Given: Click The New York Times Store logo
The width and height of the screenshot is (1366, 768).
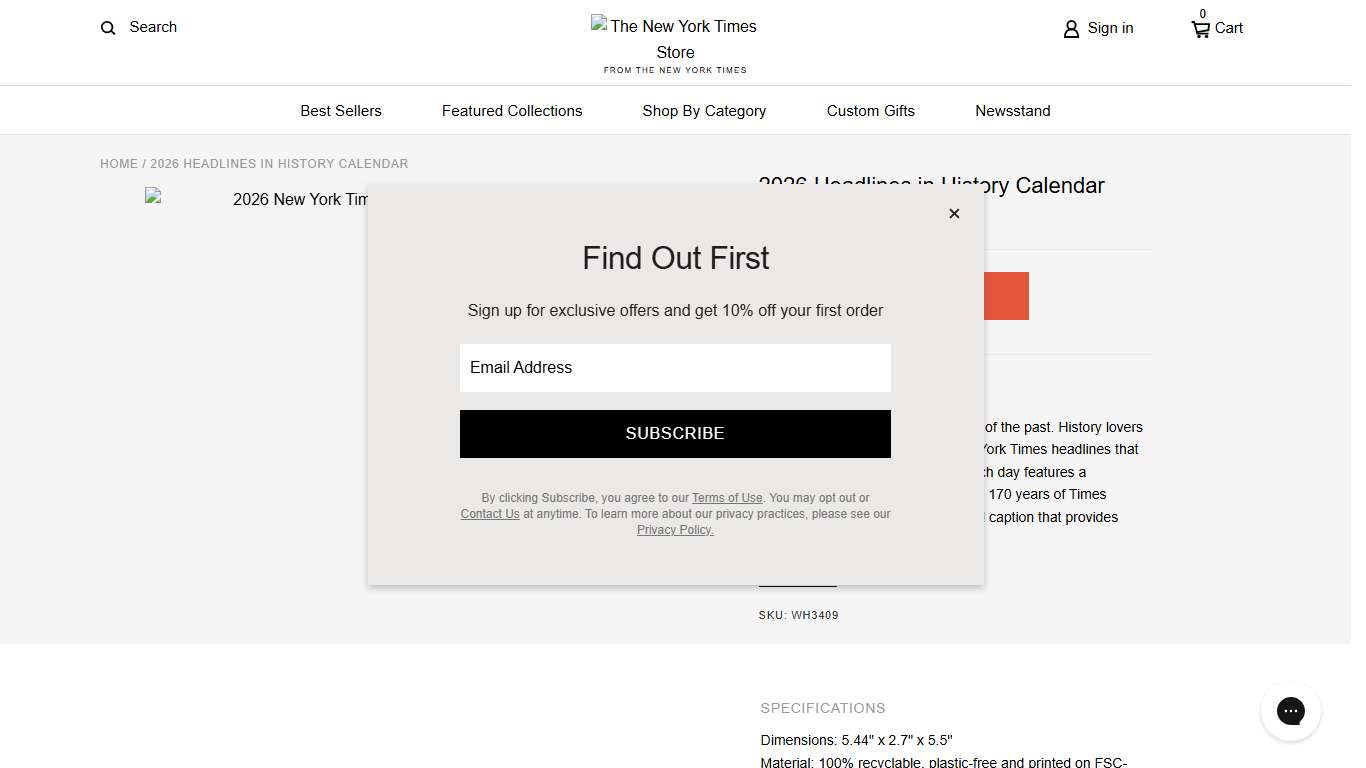Looking at the screenshot, I should coord(673,40).
